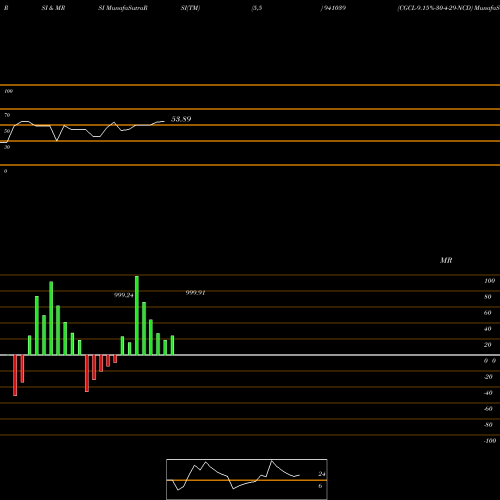Click the tallest green bar beside 999.24
The image size is (500, 500).
[137, 315]
